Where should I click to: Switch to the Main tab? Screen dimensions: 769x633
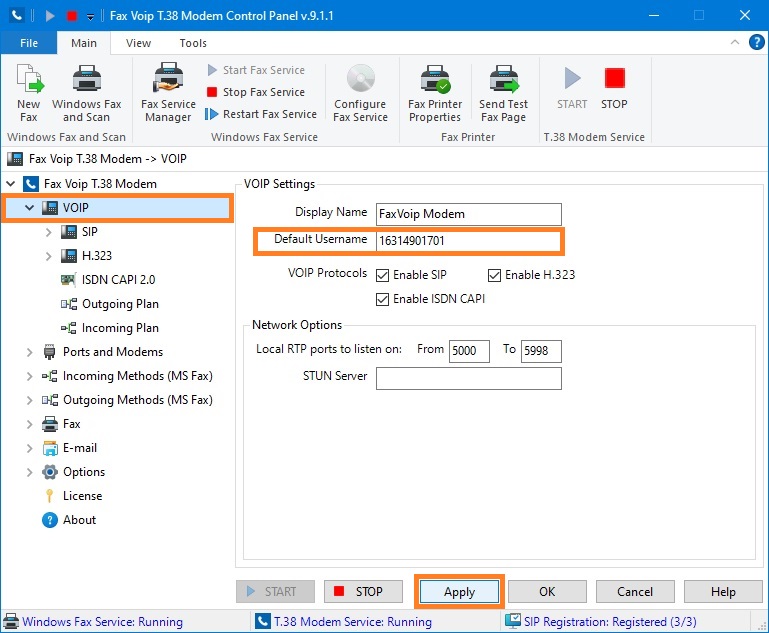pos(84,43)
